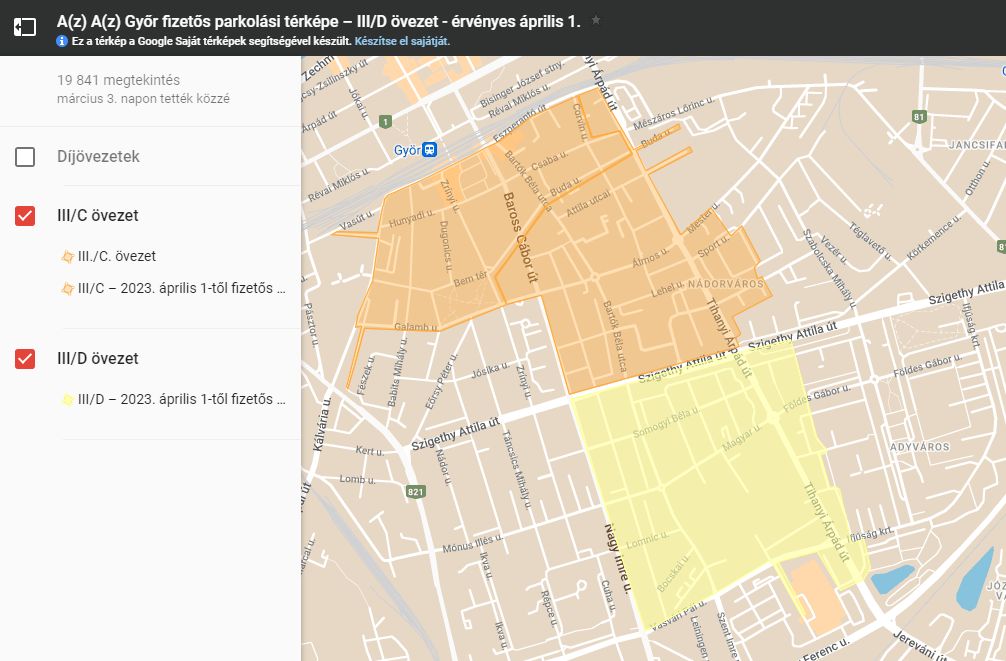Star this map as a favorite
This screenshot has width=1006, height=661.
click(x=596, y=20)
